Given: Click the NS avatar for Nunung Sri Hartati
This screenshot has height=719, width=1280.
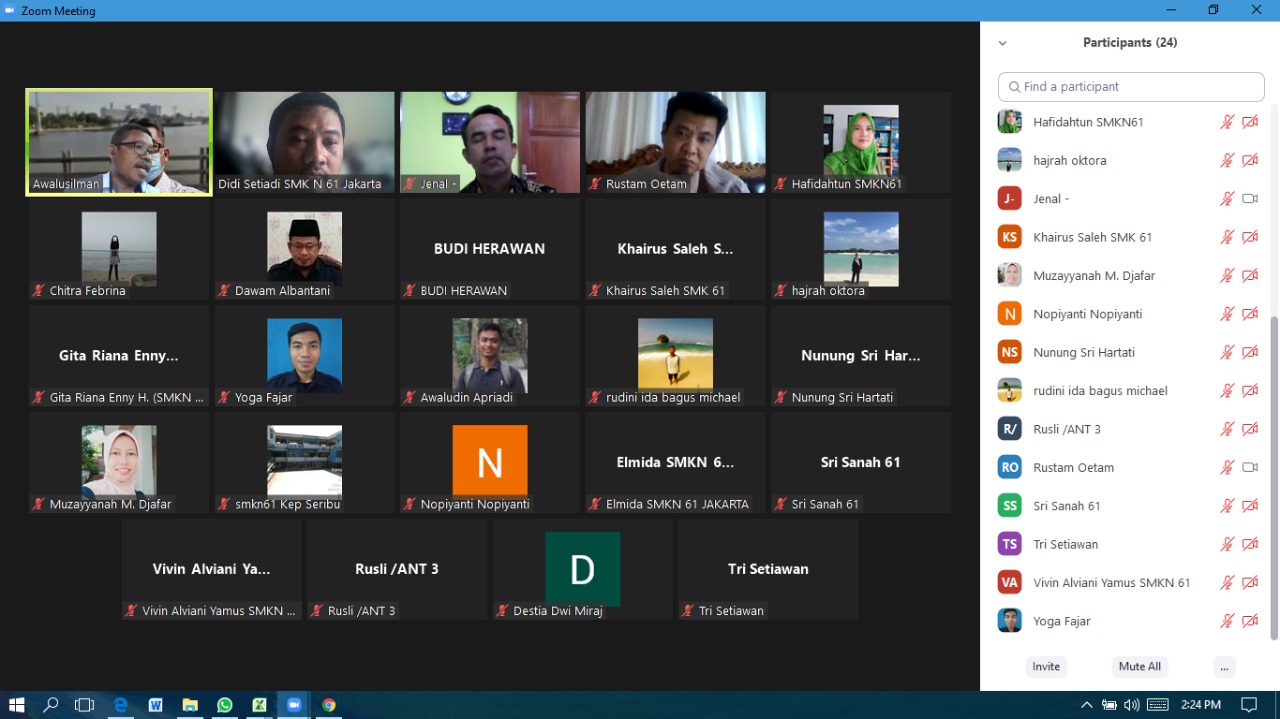Looking at the screenshot, I should click(x=1010, y=352).
